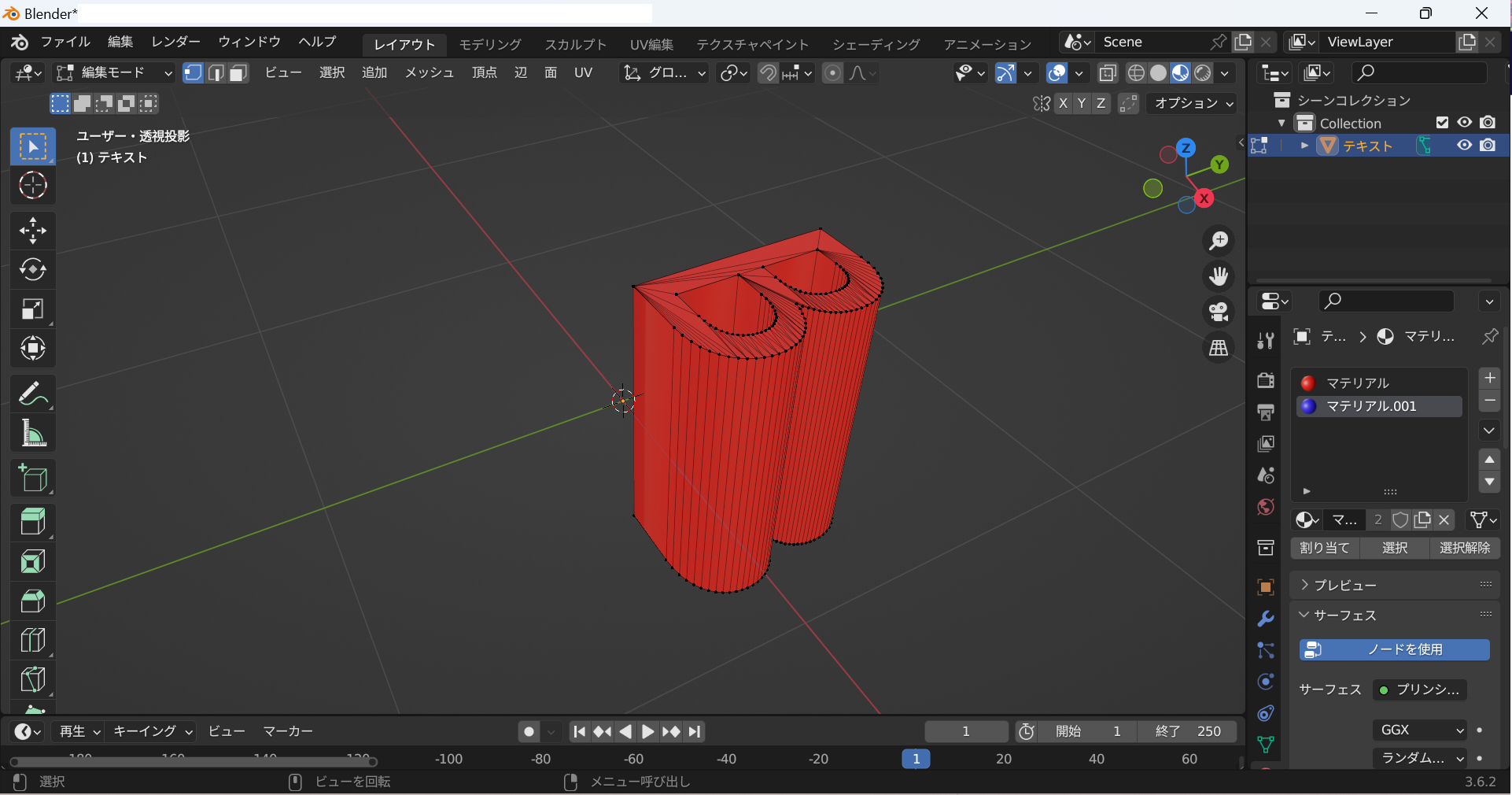Switch to face select mode
1512x795 pixels.
[x=238, y=73]
